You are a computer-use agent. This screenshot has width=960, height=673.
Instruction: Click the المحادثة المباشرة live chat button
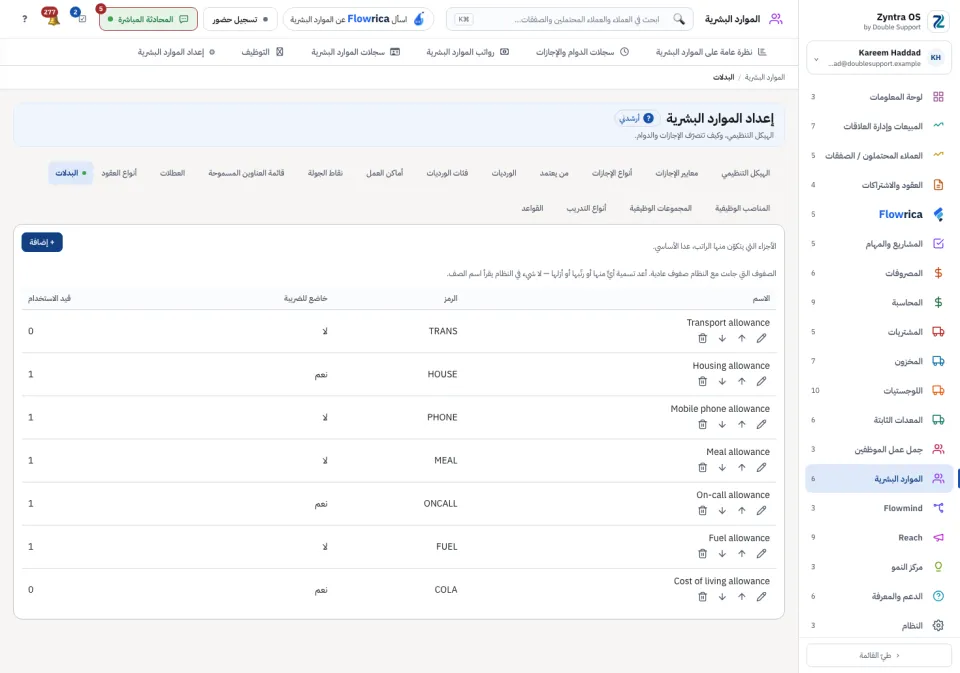point(148,19)
